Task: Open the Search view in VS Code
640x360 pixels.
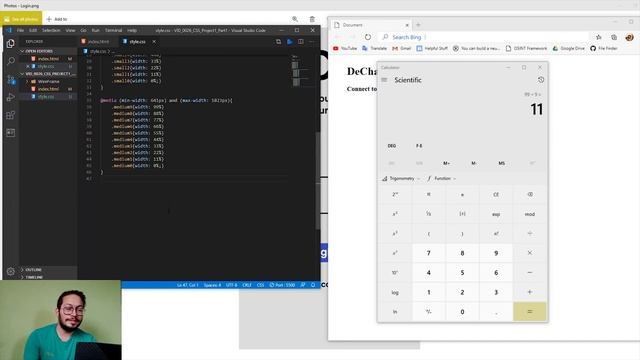Action: 11,61
